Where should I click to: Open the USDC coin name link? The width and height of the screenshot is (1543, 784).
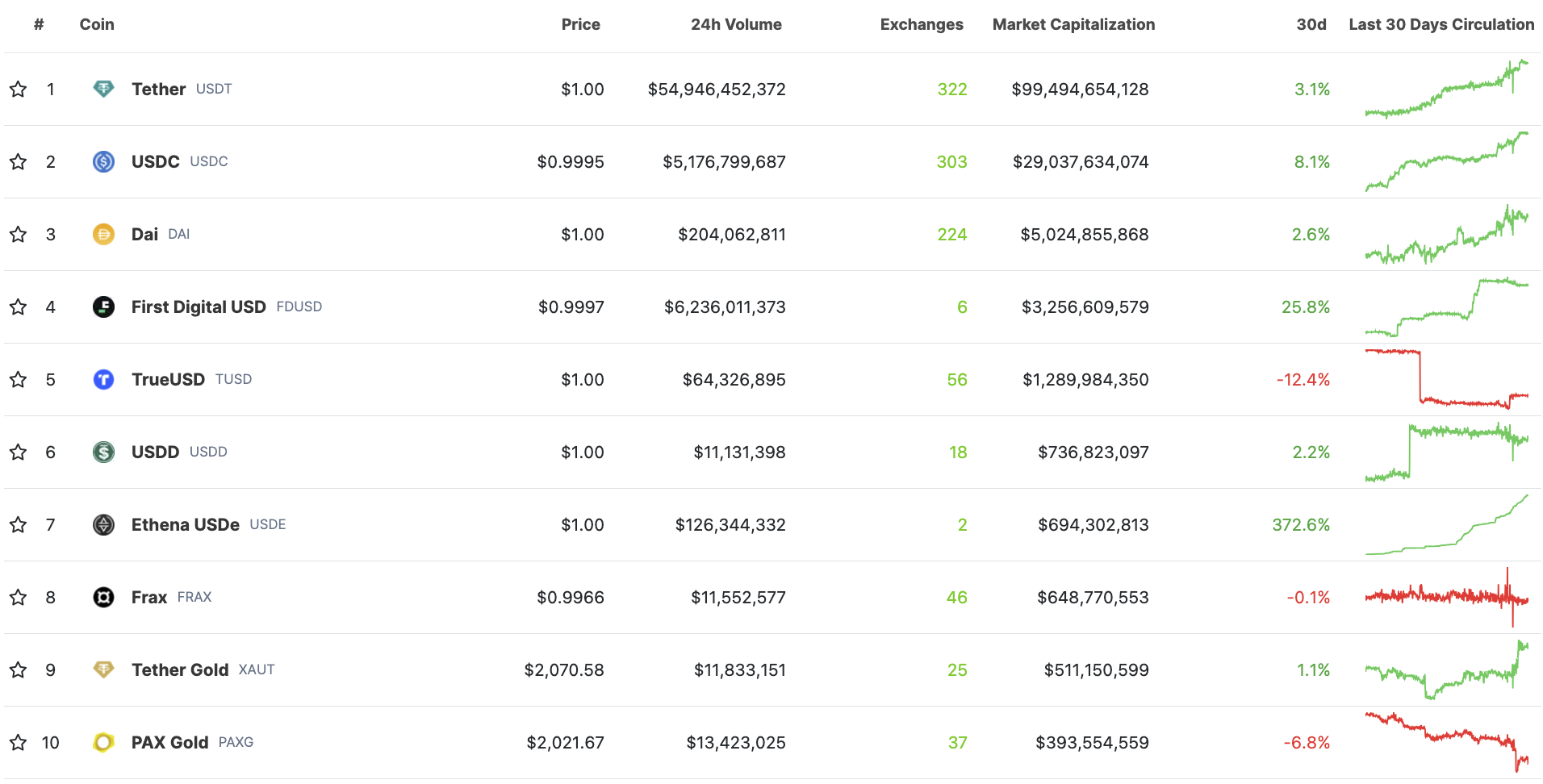(156, 161)
